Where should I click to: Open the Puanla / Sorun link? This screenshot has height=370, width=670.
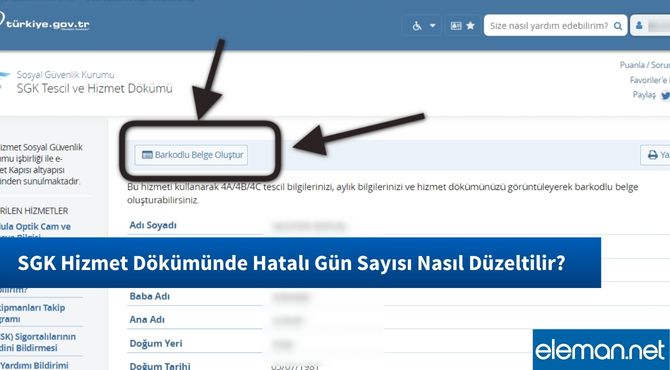(645, 65)
